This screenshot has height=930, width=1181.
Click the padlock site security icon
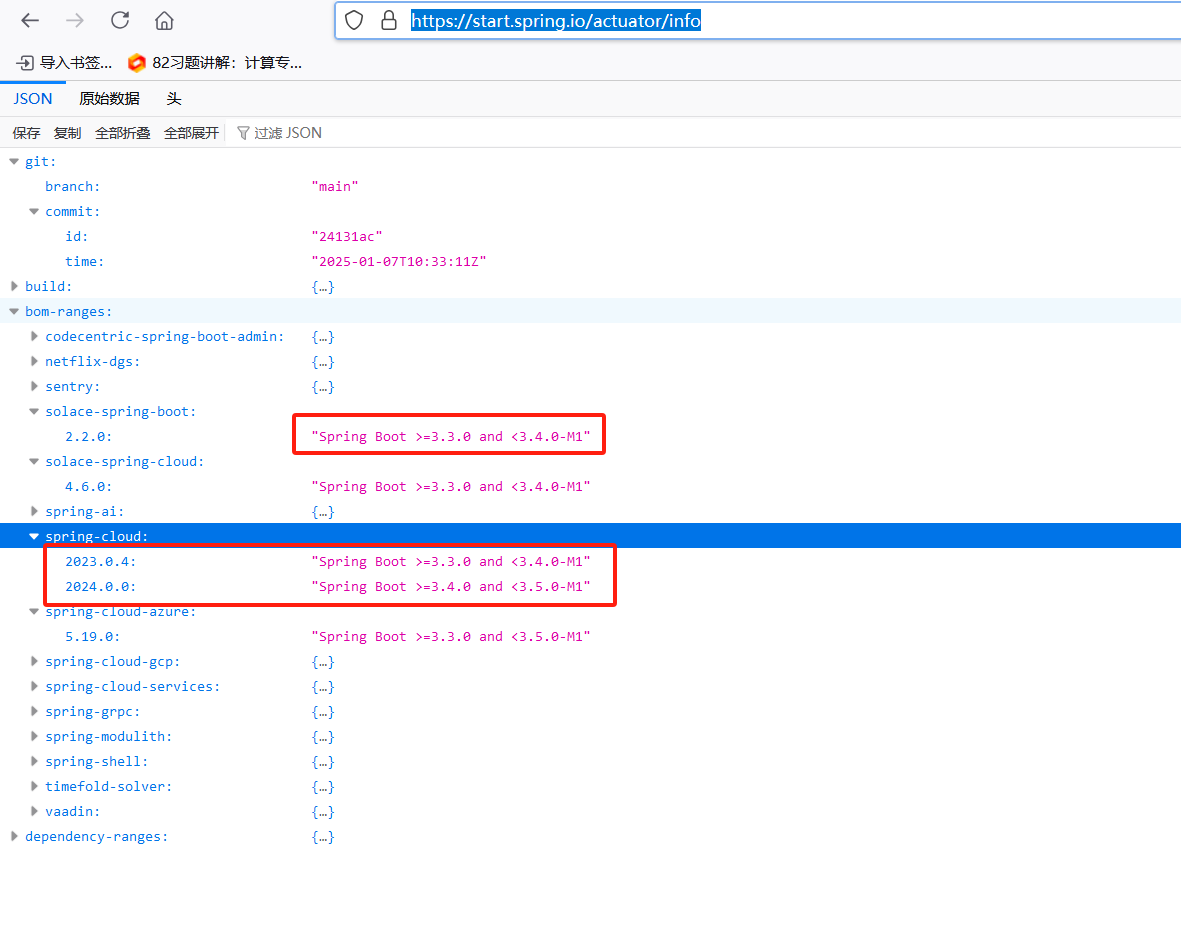389,20
